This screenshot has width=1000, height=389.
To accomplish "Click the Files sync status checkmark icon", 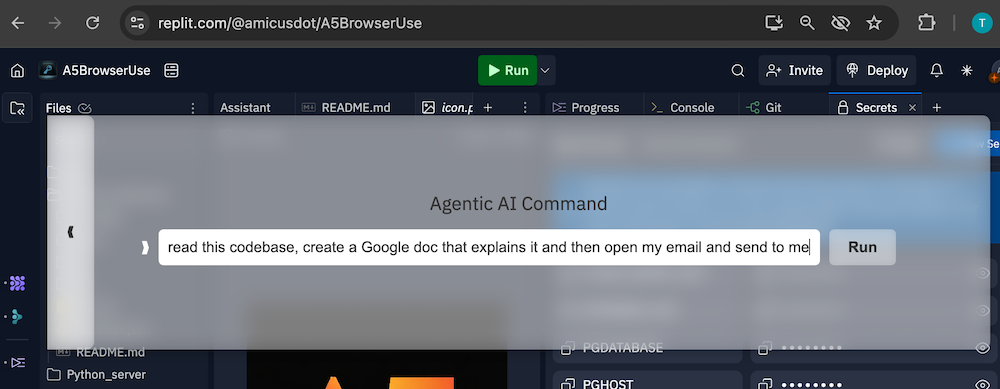I will (x=84, y=108).
